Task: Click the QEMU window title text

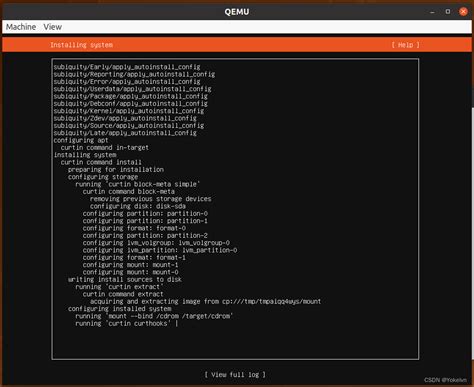Action: [237, 12]
